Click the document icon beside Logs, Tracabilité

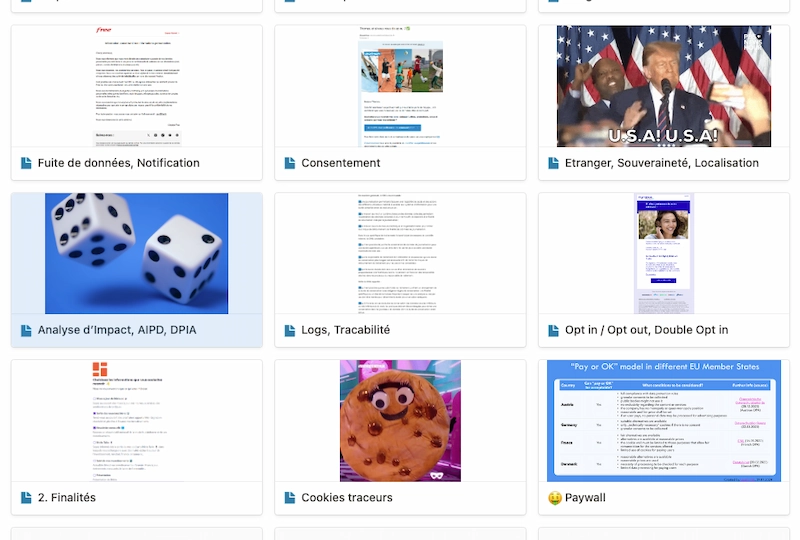click(290, 330)
